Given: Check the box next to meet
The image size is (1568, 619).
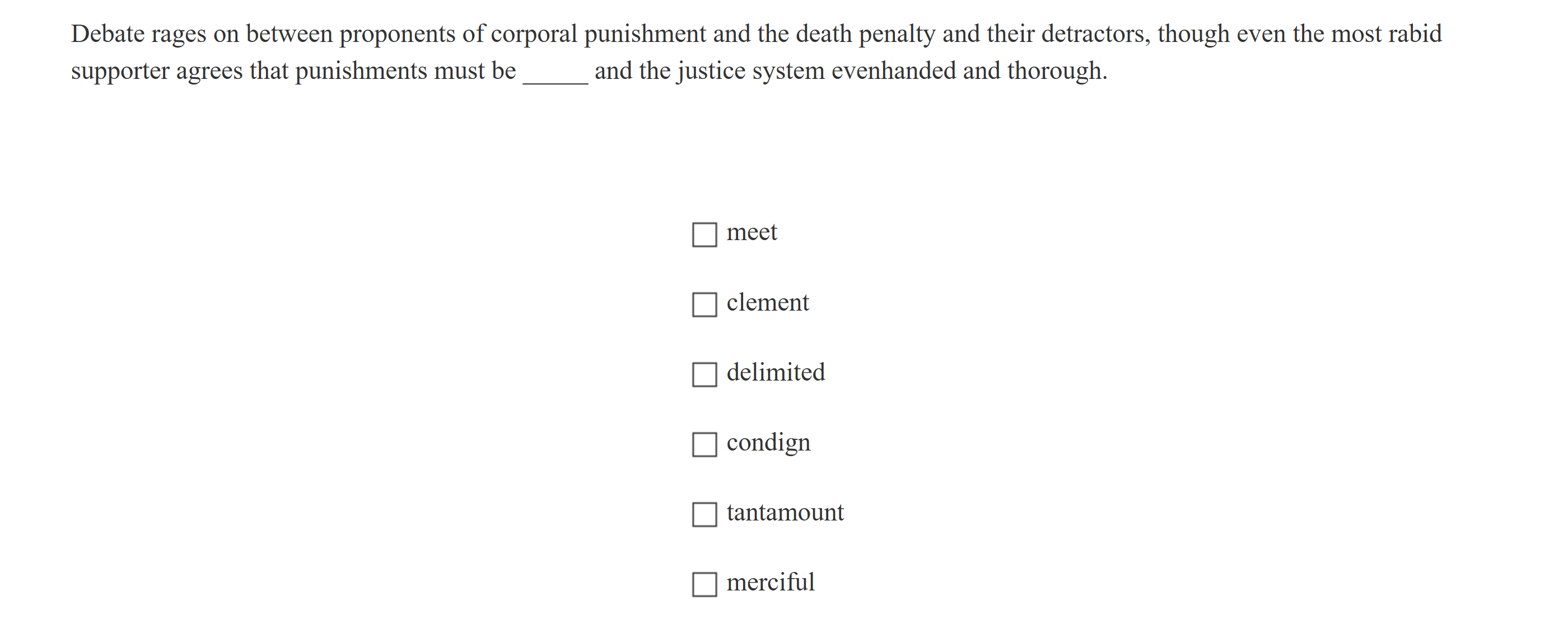Looking at the screenshot, I should pyautogui.click(x=704, y=235).
